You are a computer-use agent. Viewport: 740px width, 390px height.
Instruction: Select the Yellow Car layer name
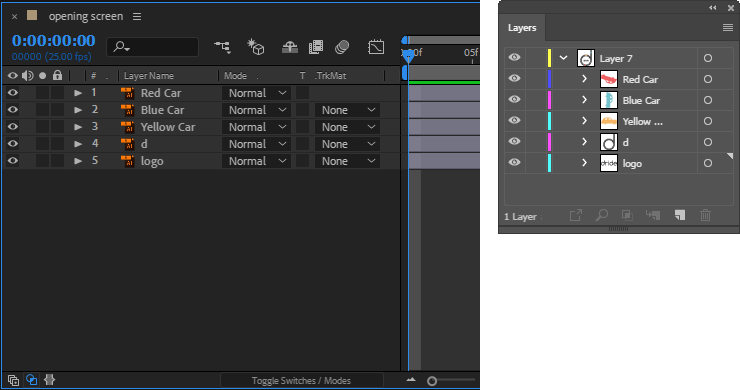(168, 127)
